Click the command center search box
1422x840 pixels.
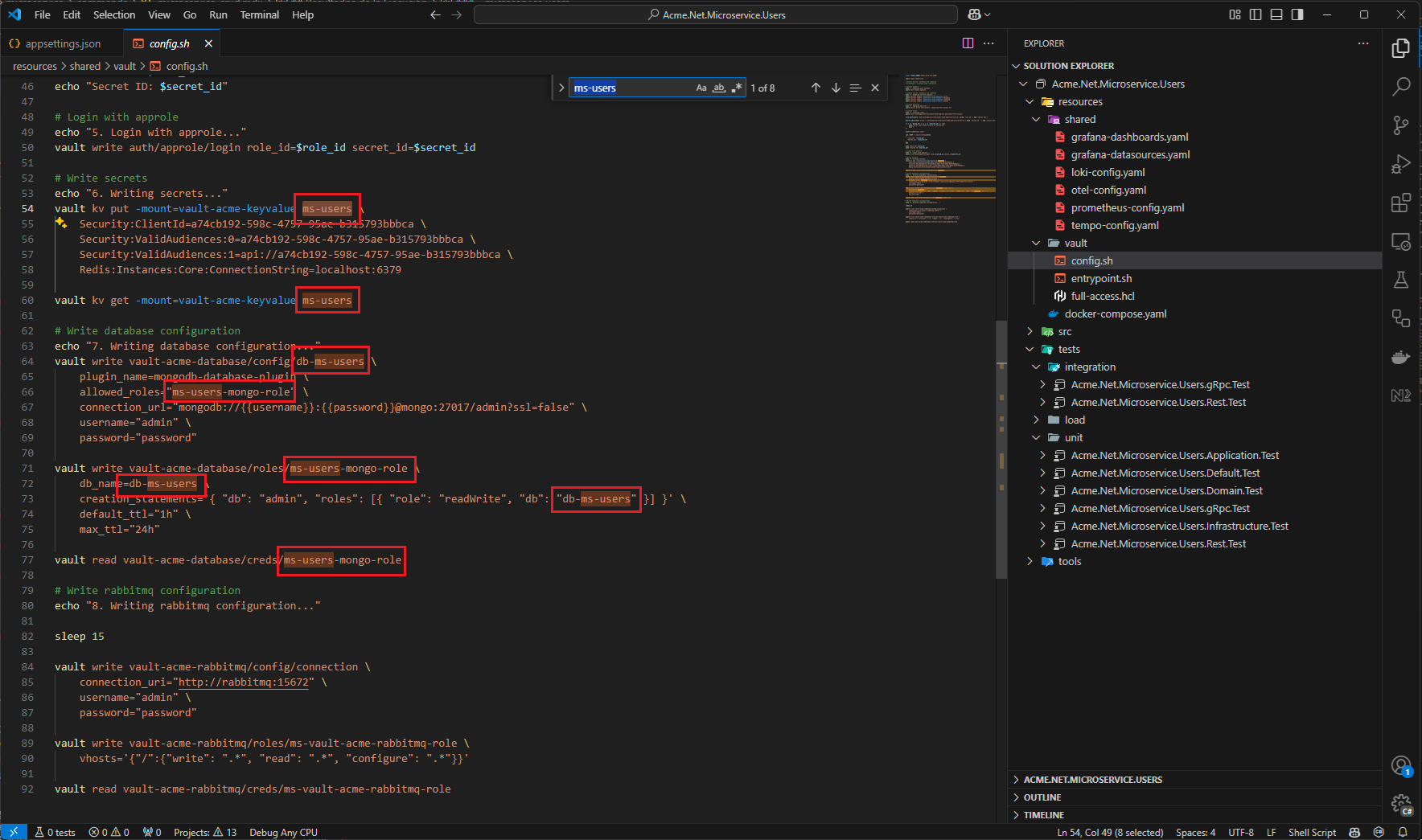coord(716,14)
